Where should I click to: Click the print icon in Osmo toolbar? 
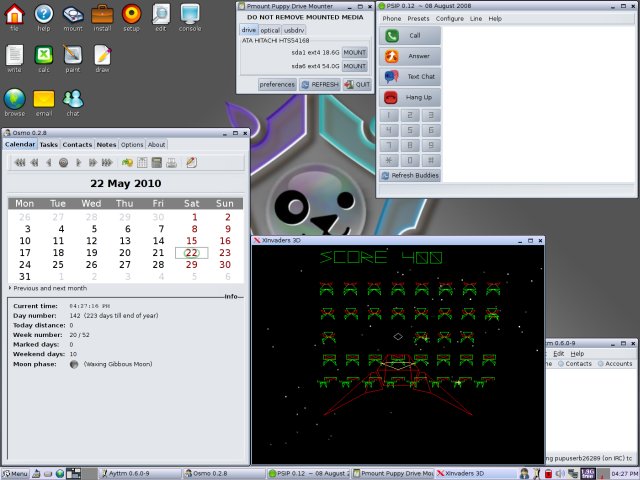pyautogui.click(x=171, y=163)
